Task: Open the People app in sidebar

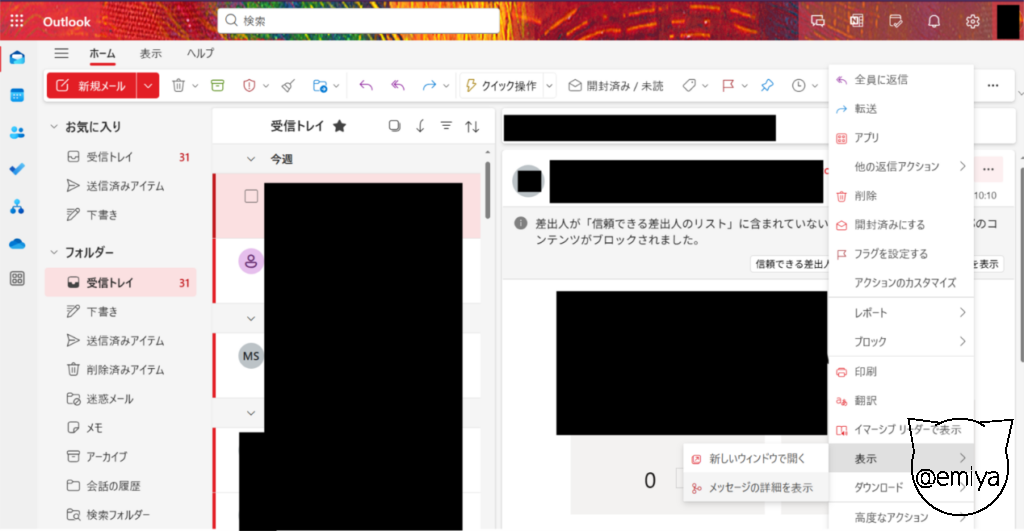Action: (x=17, y=133)
